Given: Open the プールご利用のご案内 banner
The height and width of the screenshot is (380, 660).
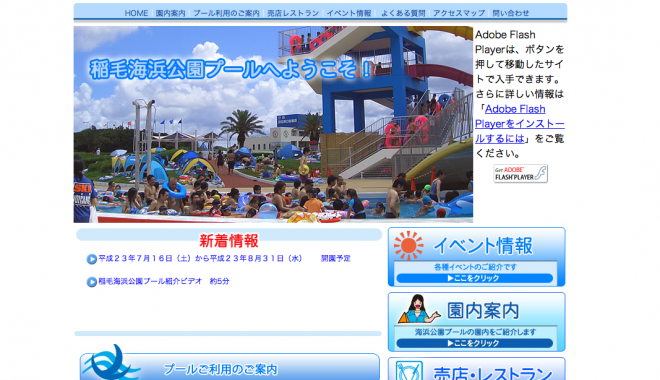Looking at the screenshot, I should [x=229, y=367].
